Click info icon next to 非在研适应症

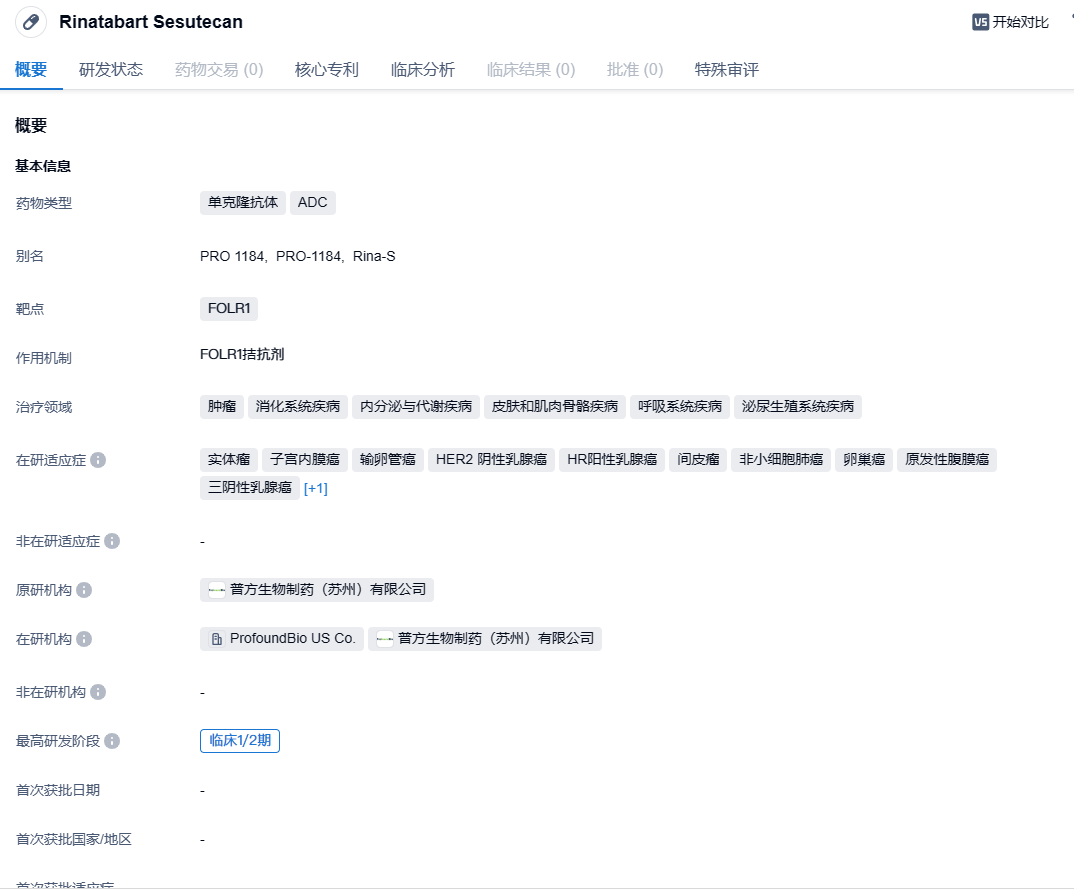[x=112, y=541]
